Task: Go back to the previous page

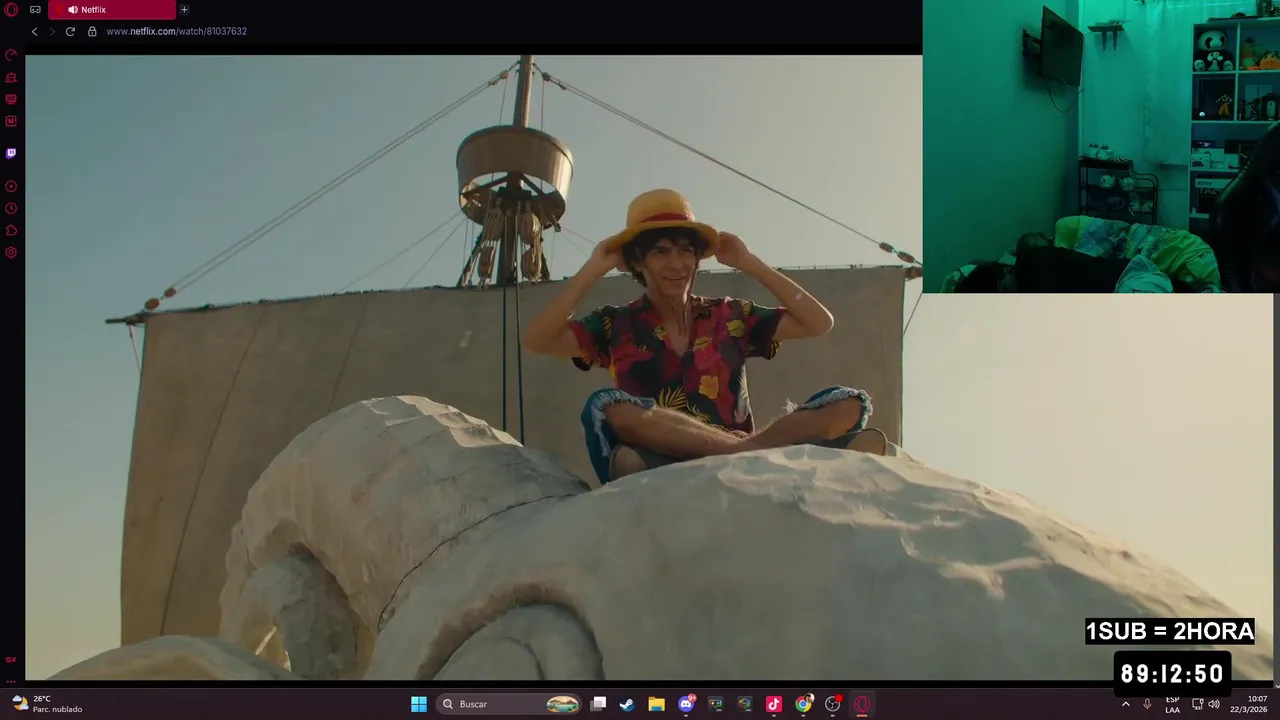Action: coord(34,31)
